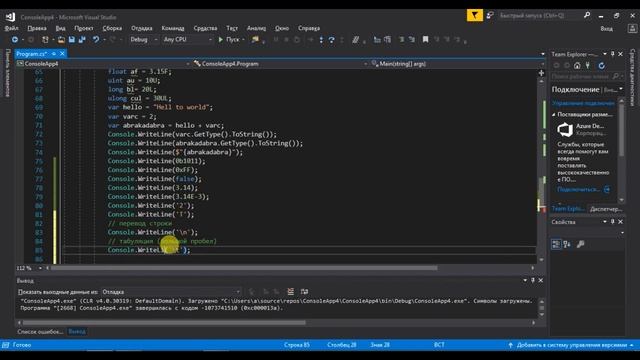The image size is (640, 360).
Task: Refresh the Team Explorer panel
Action: click(x=601, y=66)
